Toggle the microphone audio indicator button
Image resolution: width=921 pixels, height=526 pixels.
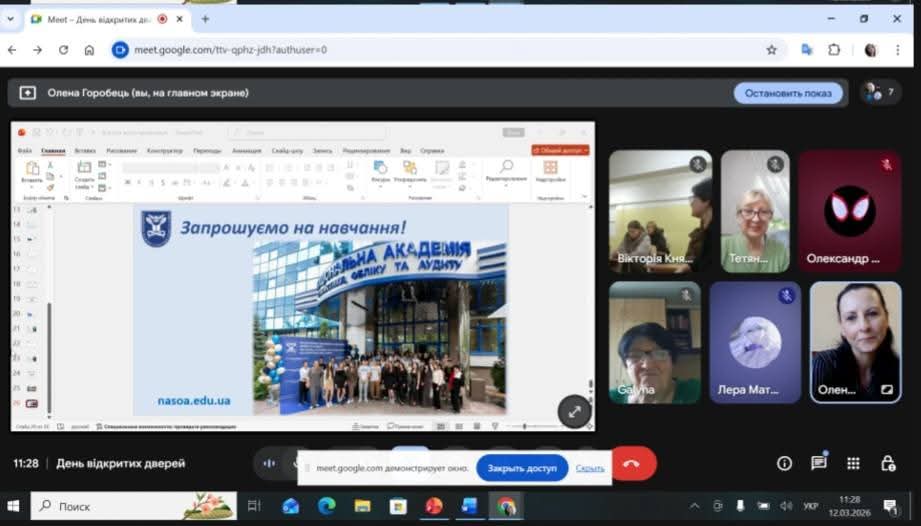(x=268, y=463)
